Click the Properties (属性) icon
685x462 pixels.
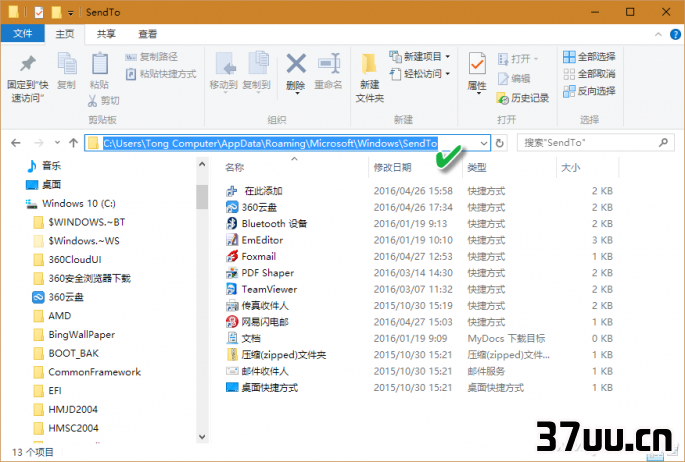tap(477, 66)
